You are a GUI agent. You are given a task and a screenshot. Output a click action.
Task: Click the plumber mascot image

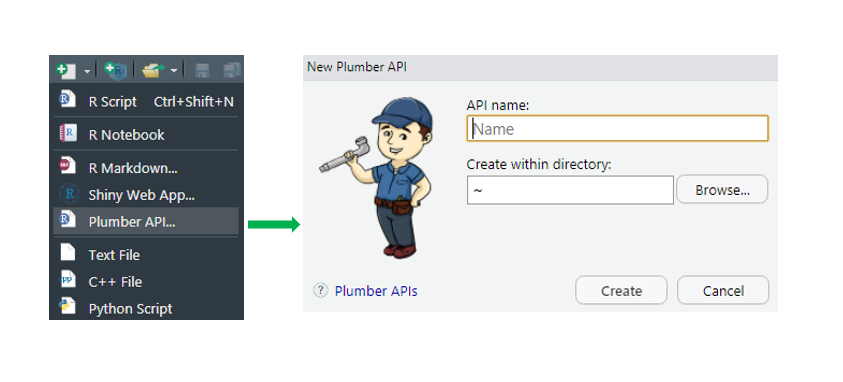pos(377,178)
